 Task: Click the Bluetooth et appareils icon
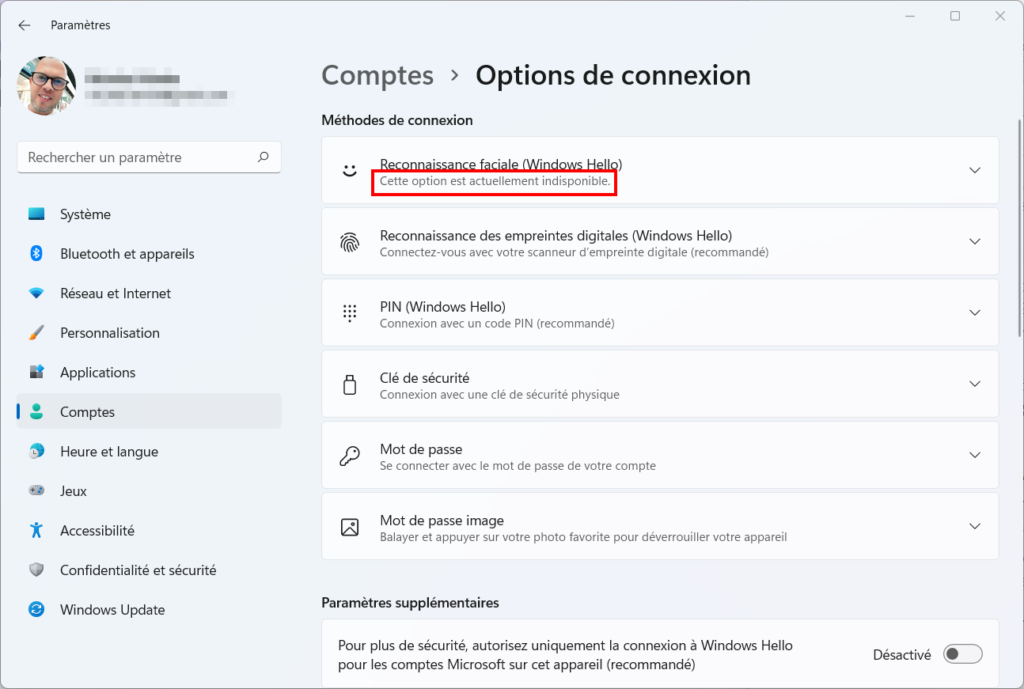37,253
